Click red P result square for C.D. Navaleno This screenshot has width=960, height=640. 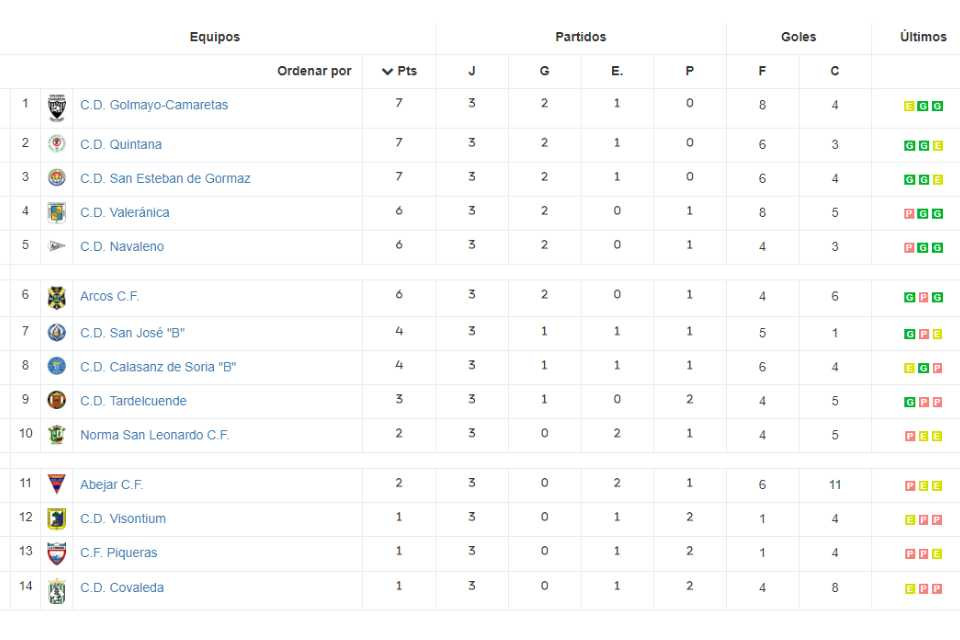[909, 248]
